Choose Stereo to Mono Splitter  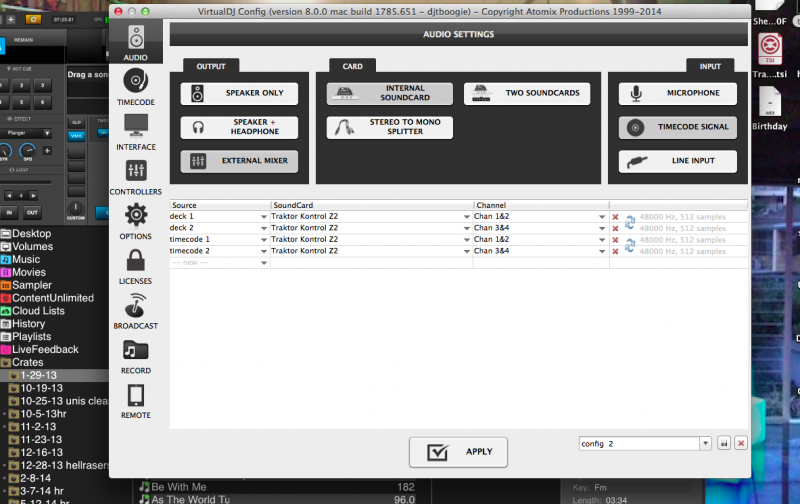pos(390,127)
